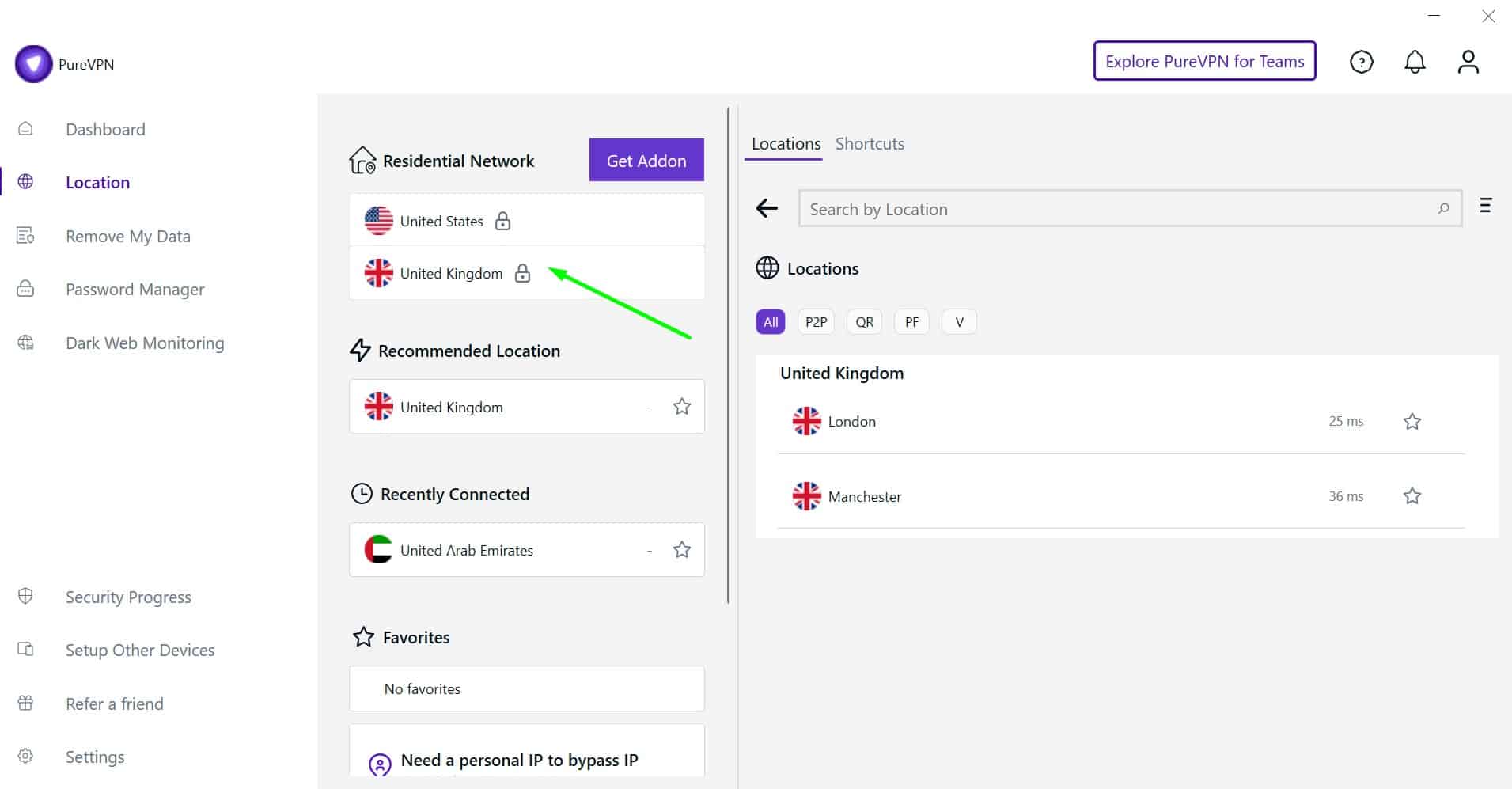Click the No favorites box

(x=527, y=688)
